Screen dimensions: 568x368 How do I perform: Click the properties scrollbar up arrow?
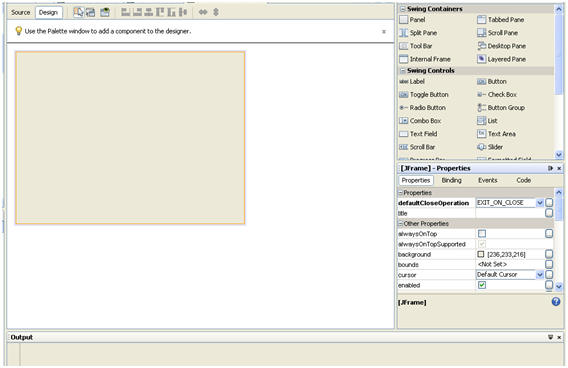(559, 192)
